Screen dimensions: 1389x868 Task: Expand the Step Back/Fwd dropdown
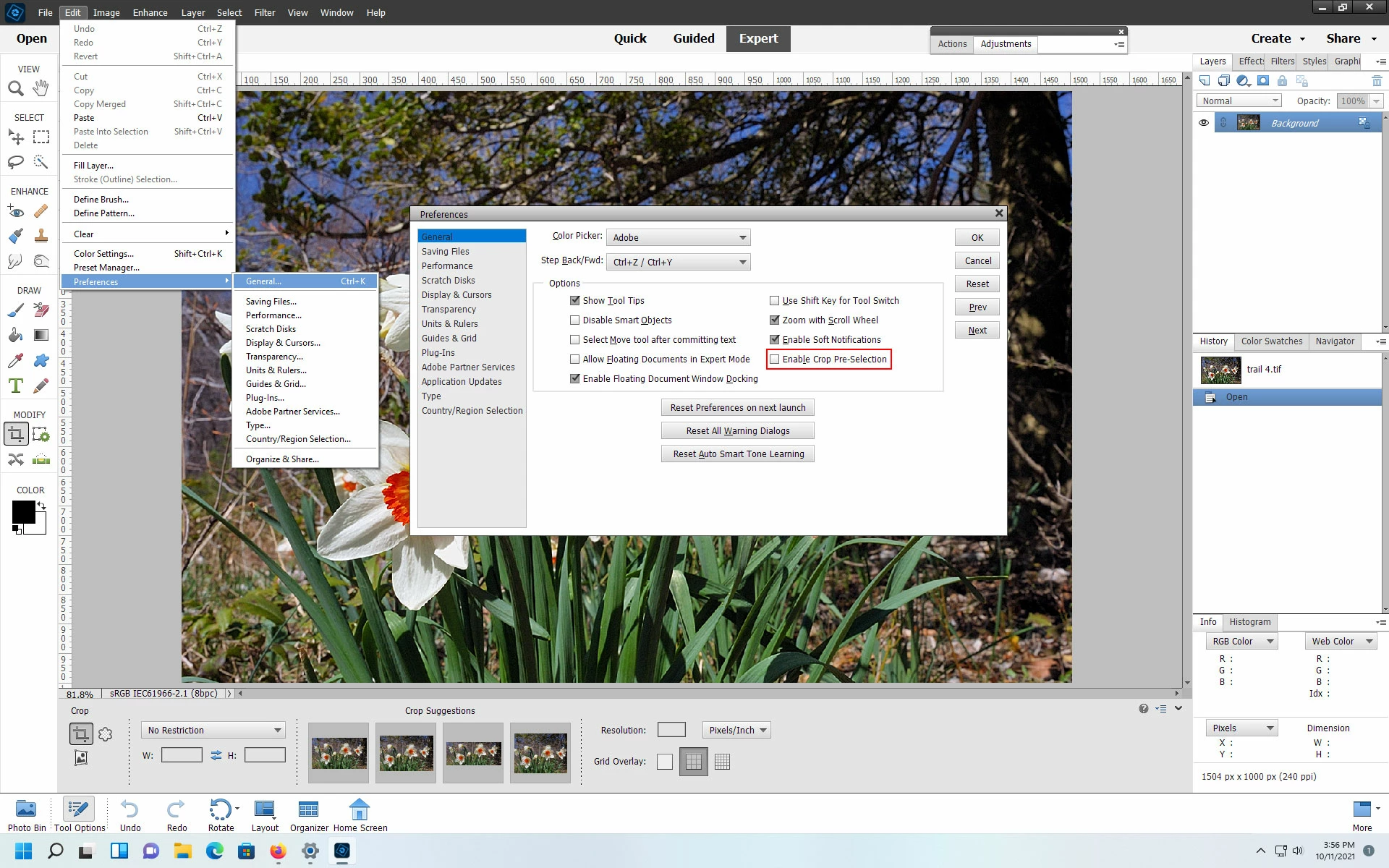[x=678, y=263]
